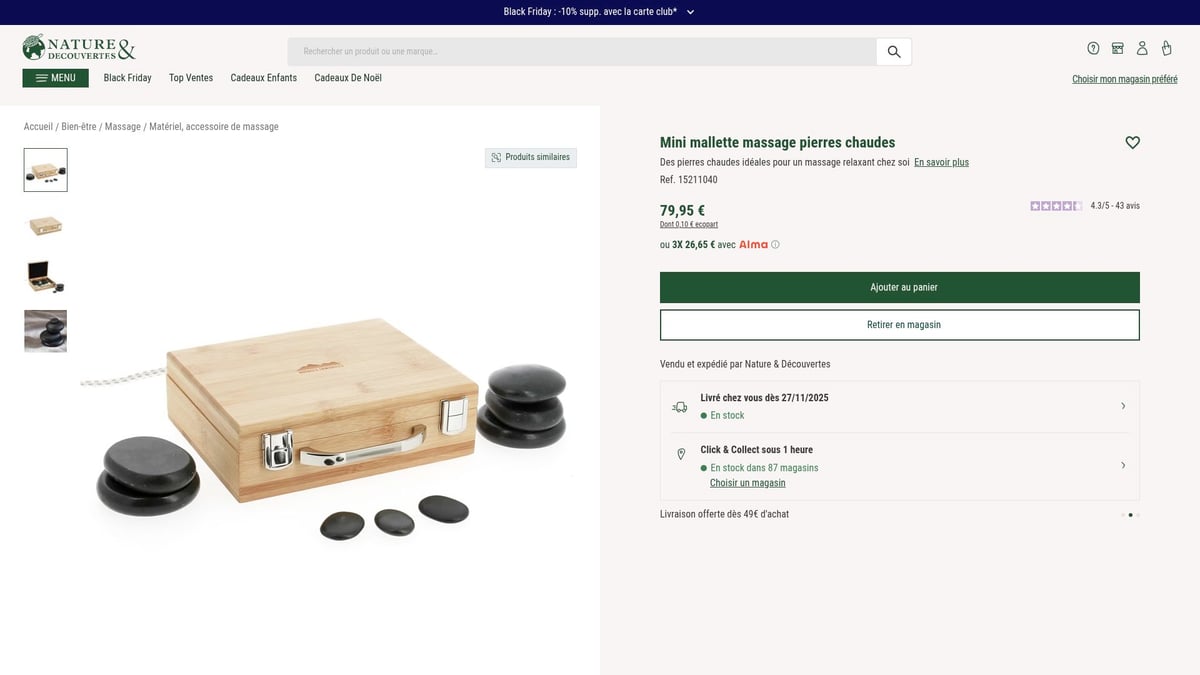1200x675 pixels.
Task: Click the Nature & Découvertes logo
Action: click(x=78, y=47)
